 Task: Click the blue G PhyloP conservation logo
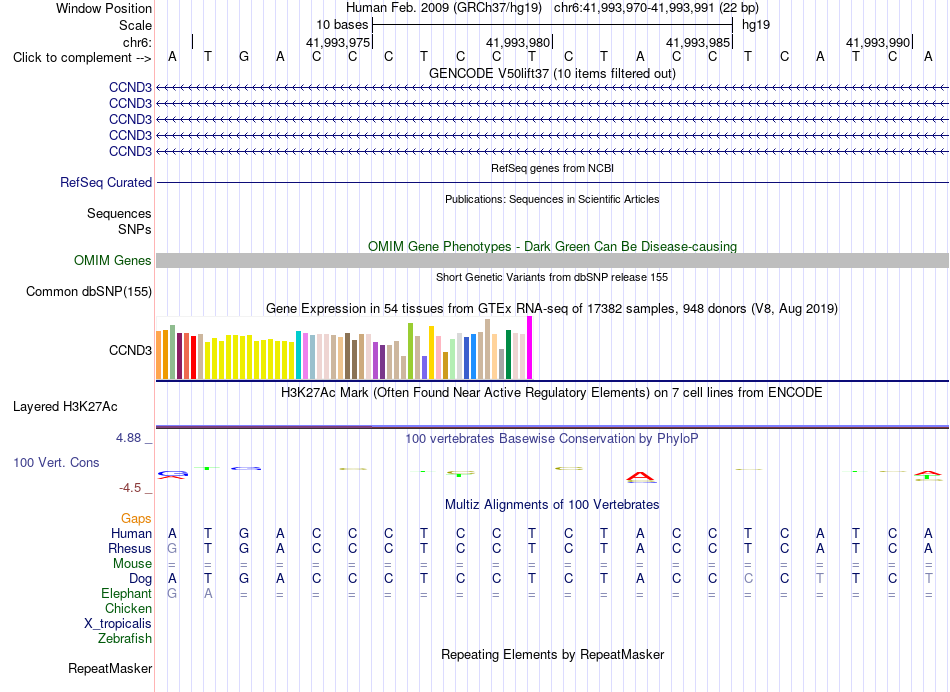[x=173, y=473]
